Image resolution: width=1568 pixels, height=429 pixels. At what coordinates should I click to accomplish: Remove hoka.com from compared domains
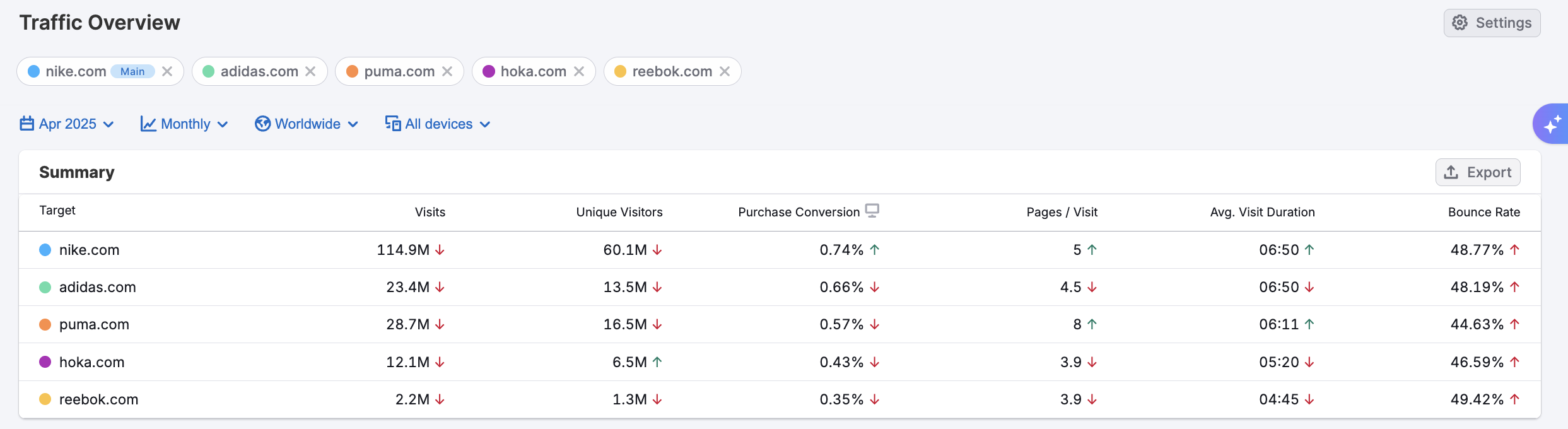coord(579,71)
